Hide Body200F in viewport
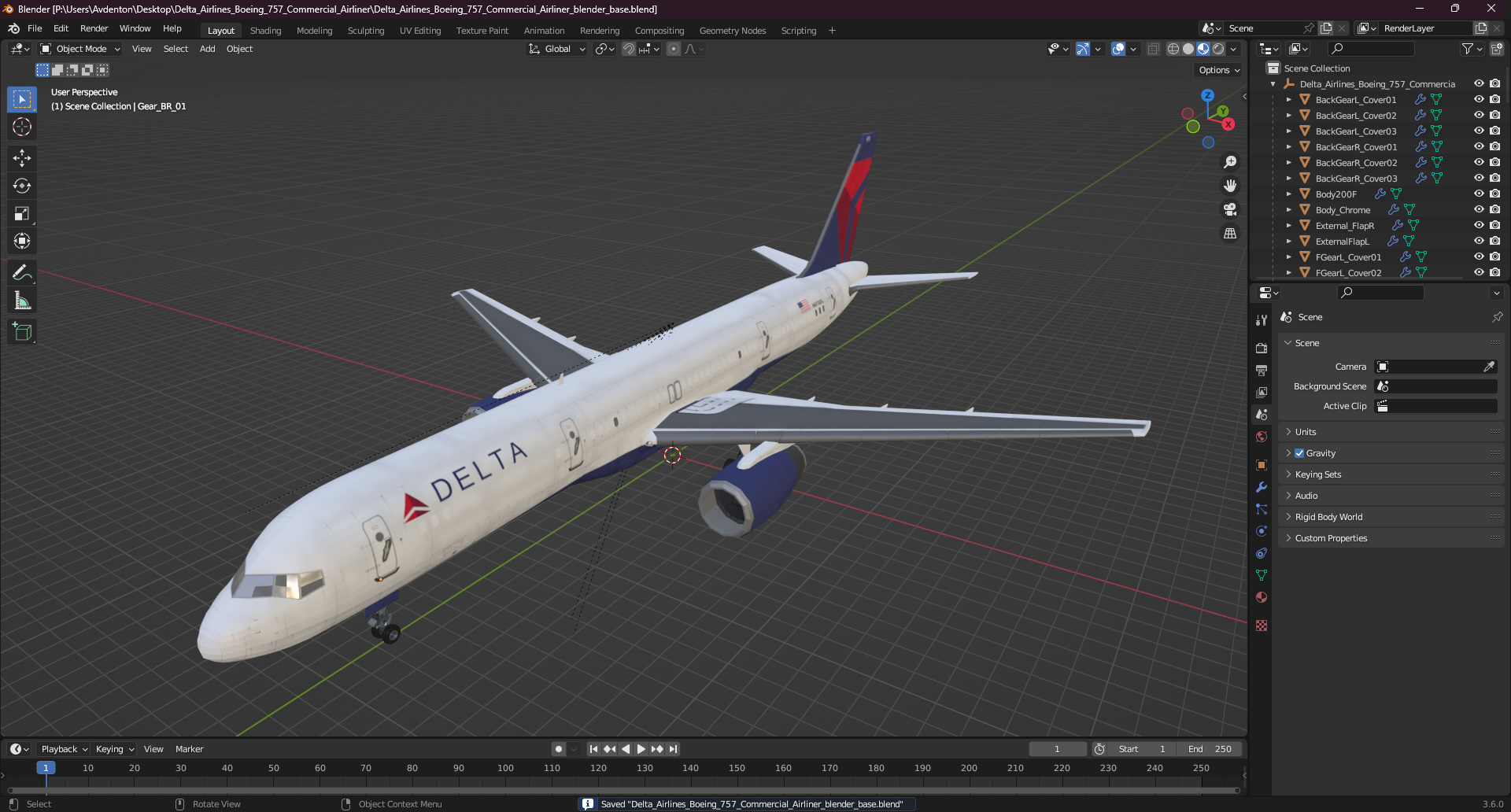 pos(1479,194)
